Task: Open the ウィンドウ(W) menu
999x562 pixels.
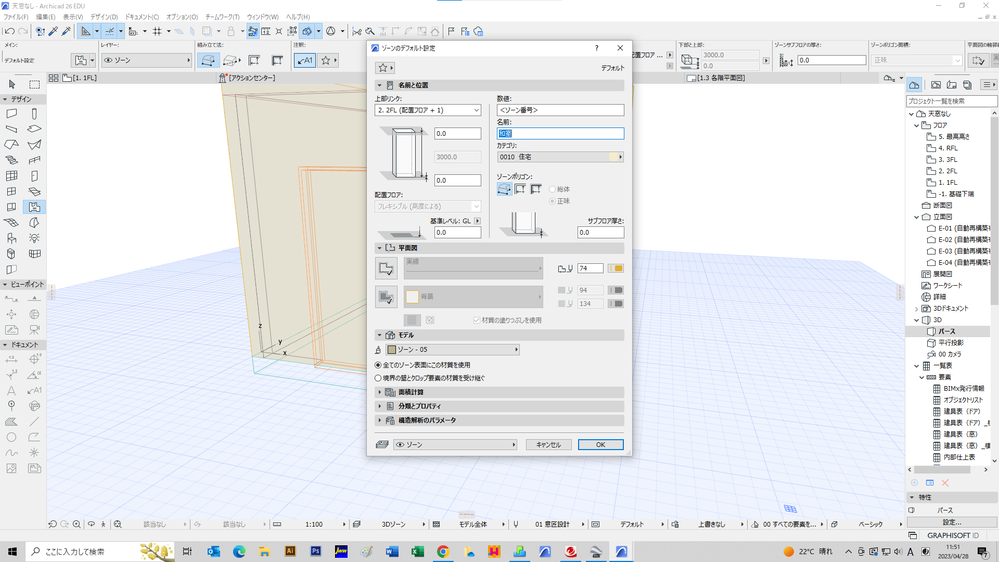Action: click(x=262, y=17)
